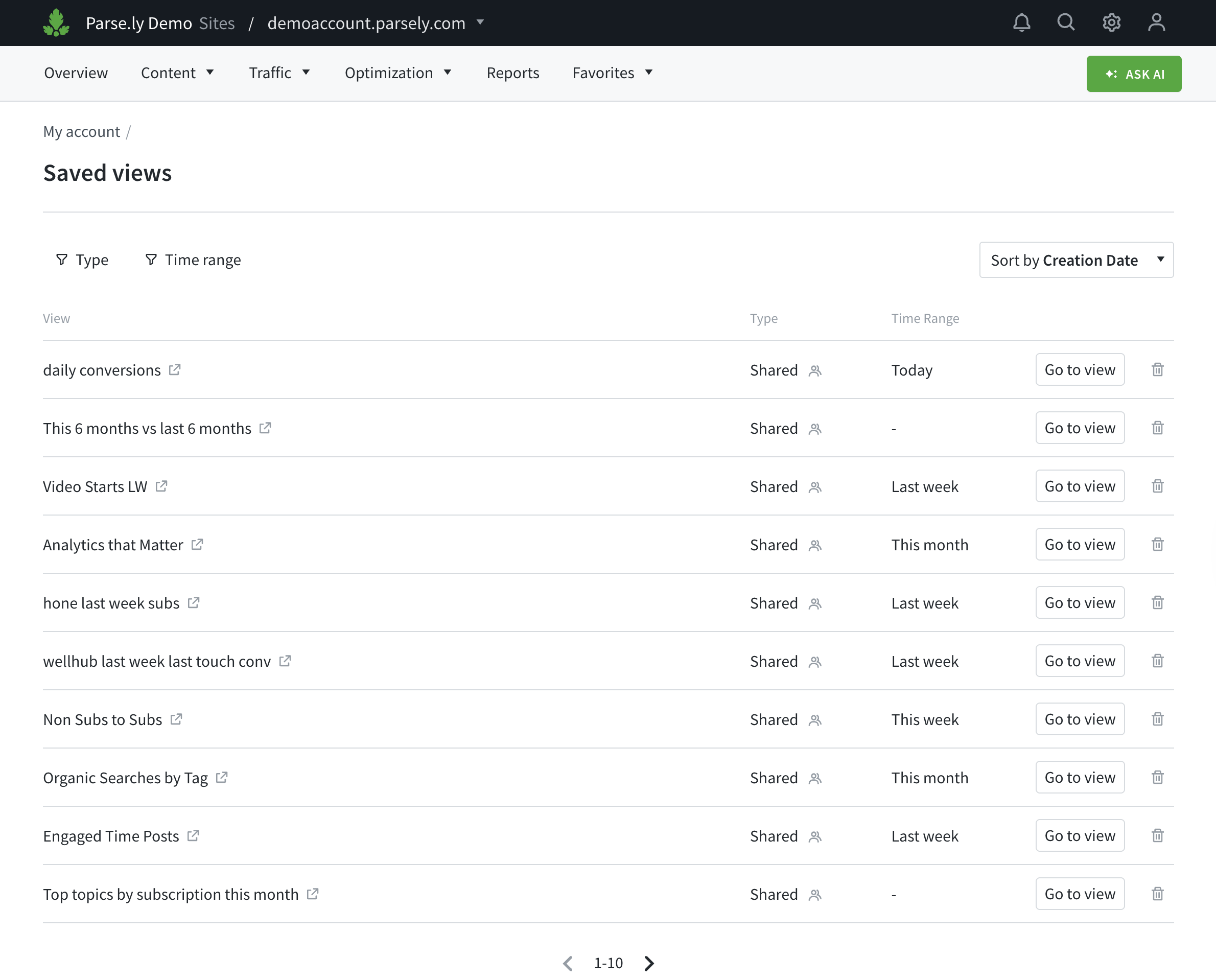1216x980 pixels.
Task: Click trash icon for Video Starts LW
Action: [1157, 486]
